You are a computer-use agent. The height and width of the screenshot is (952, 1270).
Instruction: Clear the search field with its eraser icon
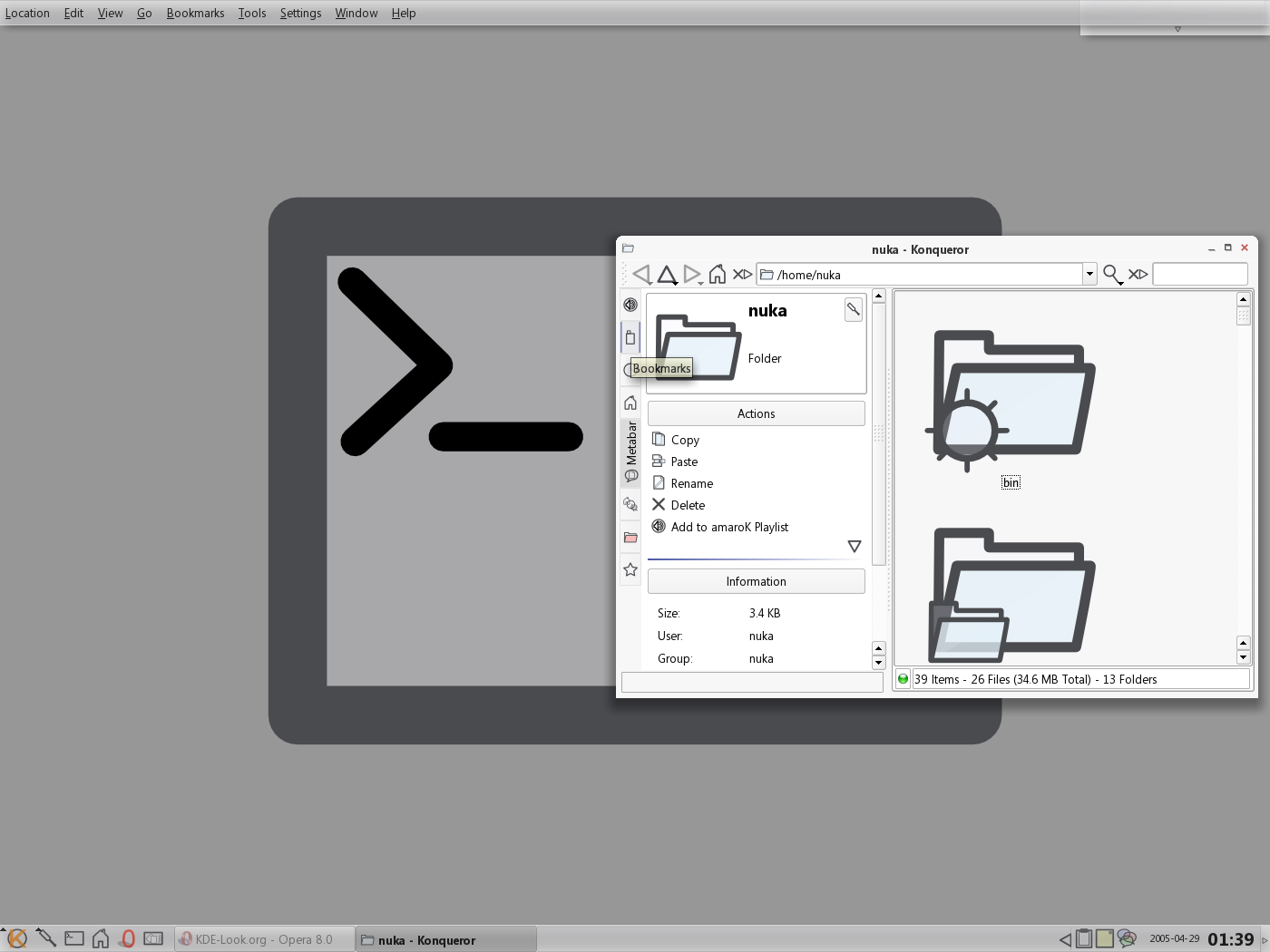1138,274
